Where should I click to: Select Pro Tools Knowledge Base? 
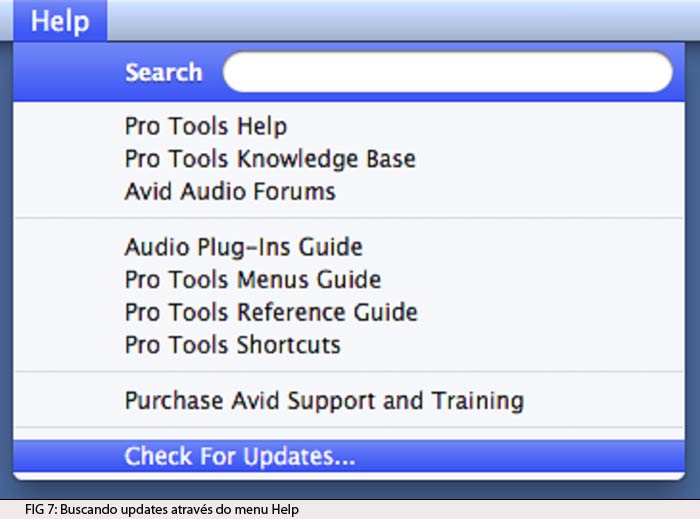349,159
